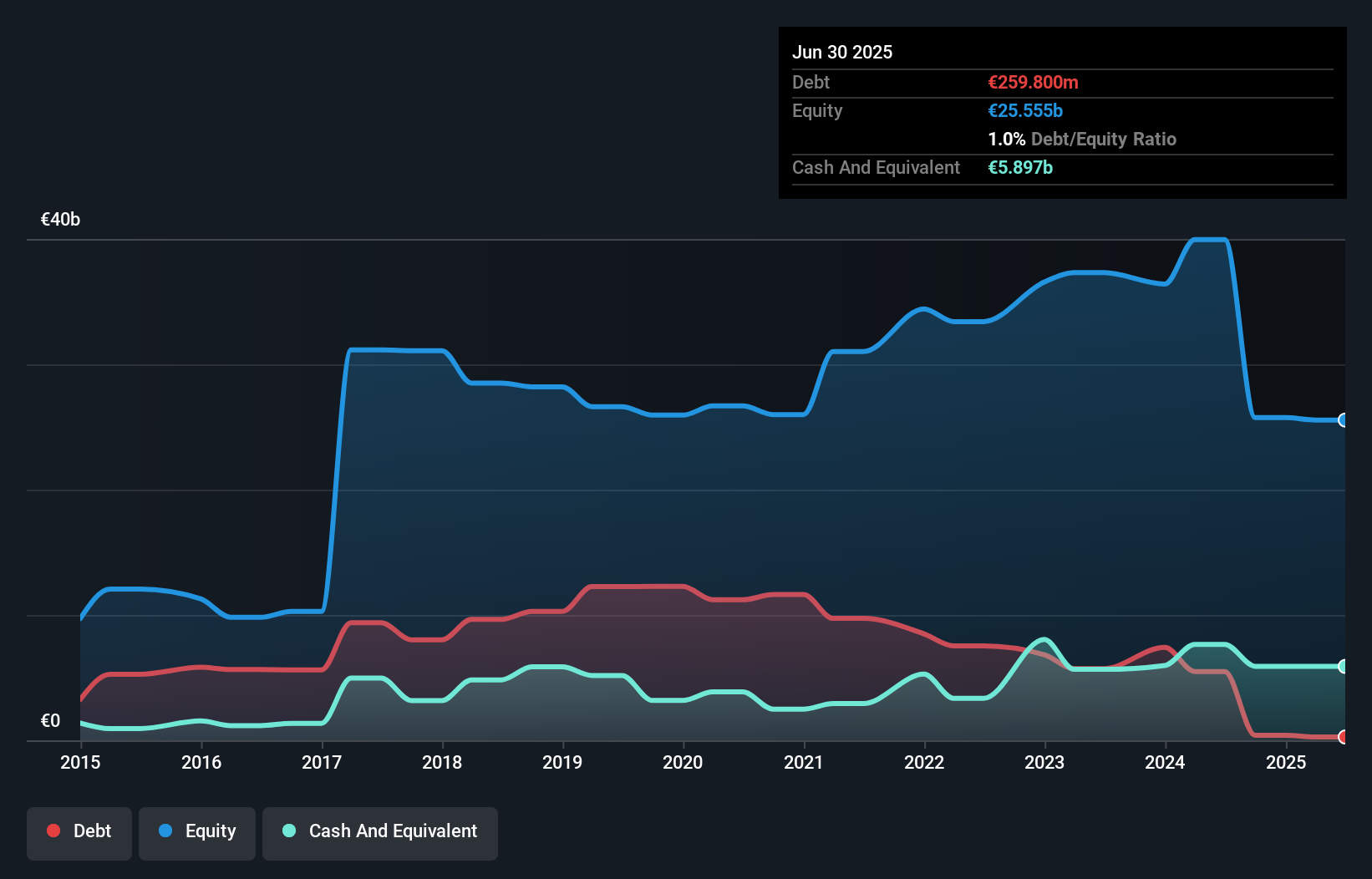The height and width of the screenshot is (879, 1372).
Task: Expand the Equity row in the tooltip
Action: [x=817, y=110]
